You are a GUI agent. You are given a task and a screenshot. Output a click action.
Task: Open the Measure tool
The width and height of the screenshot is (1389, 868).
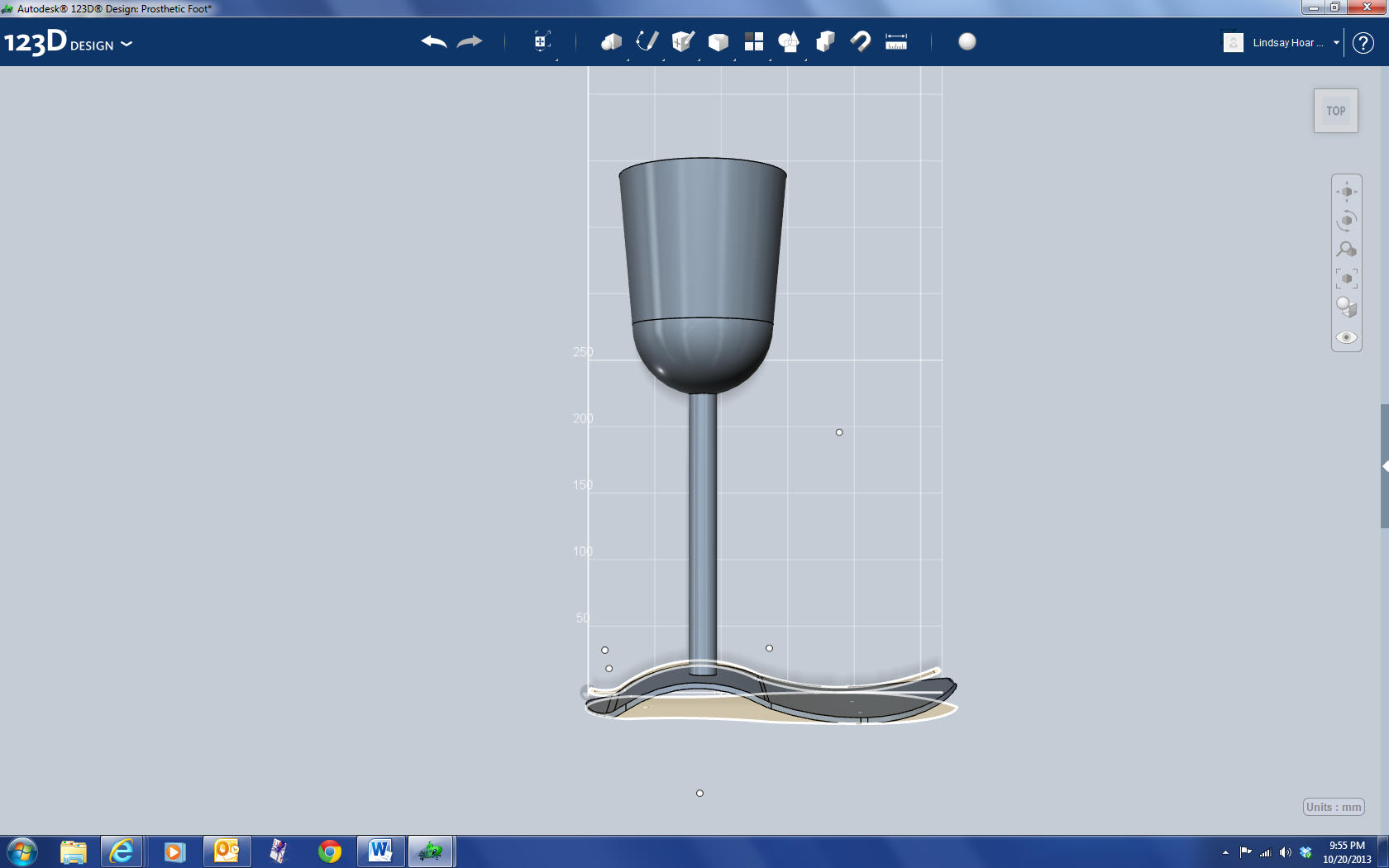[x=895, y=41]
